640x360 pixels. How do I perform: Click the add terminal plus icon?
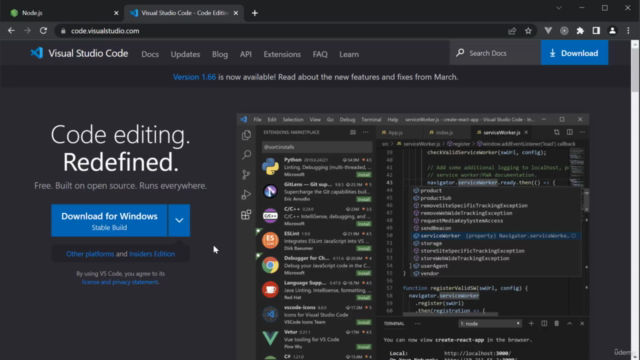[x=531, y=324]
